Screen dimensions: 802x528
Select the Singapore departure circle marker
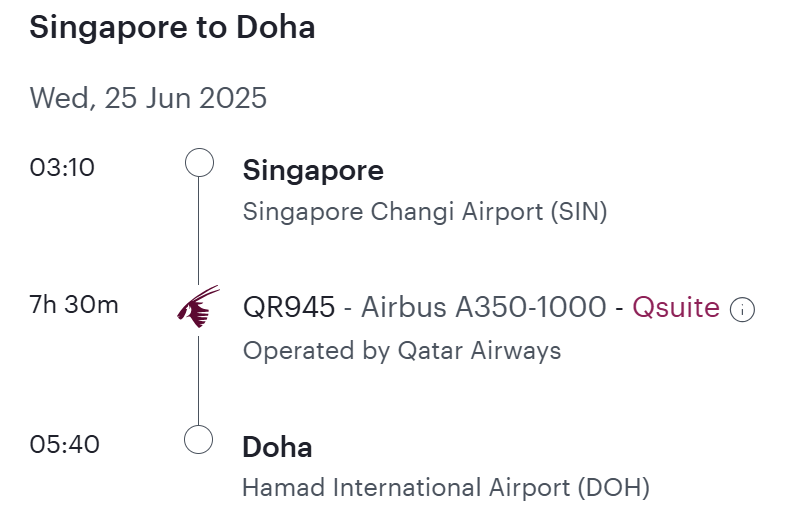[199, 163]
